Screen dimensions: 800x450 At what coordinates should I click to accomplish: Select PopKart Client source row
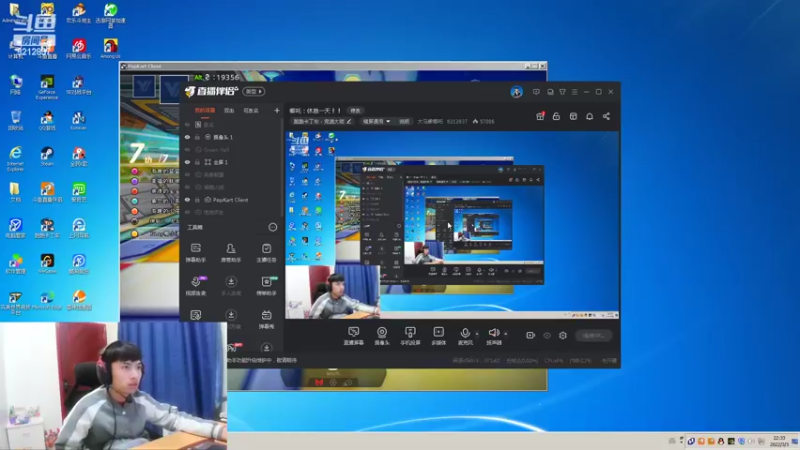click(231, 200)
